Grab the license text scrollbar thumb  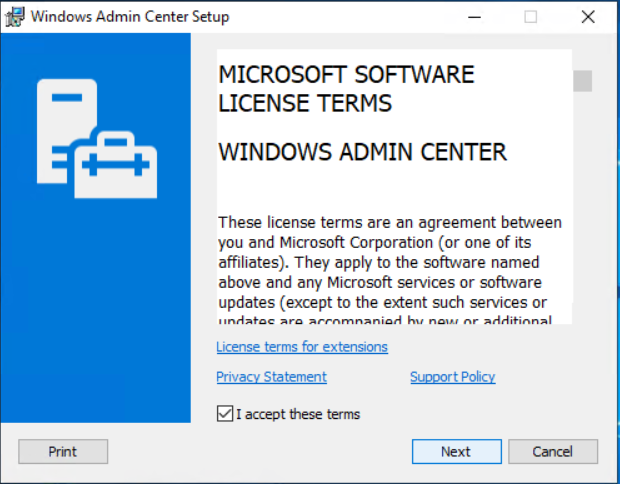[x=582, y=81]
